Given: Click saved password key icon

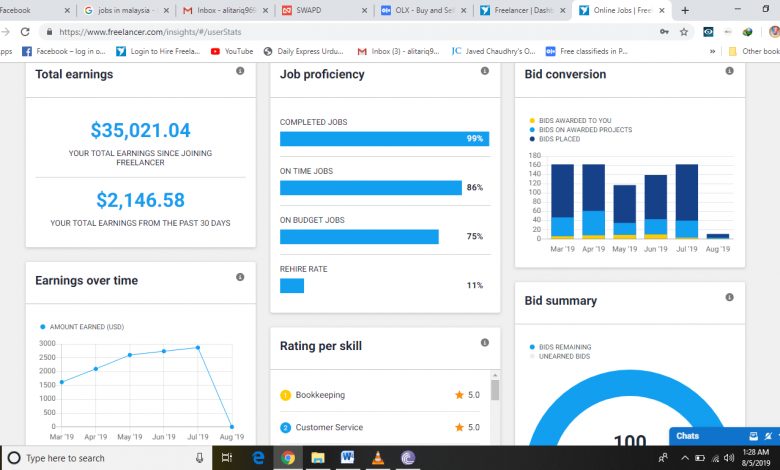Looking at the screenshot, I should click(664, 32).
